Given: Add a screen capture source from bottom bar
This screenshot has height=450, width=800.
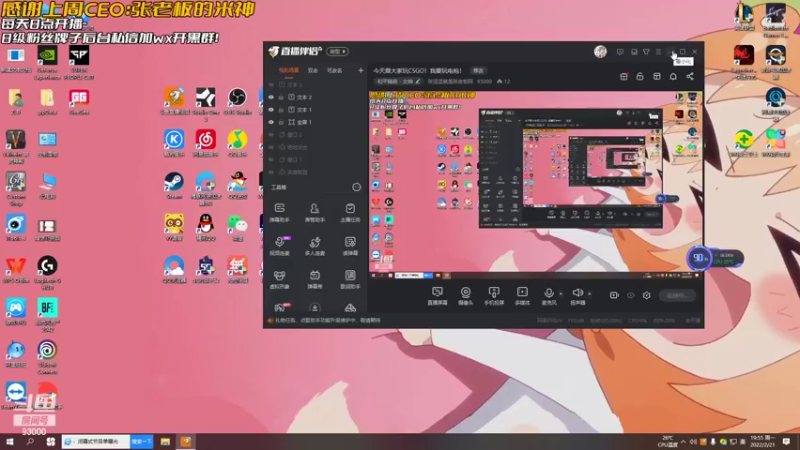Looking at the screenshot, I should point(437,295).
